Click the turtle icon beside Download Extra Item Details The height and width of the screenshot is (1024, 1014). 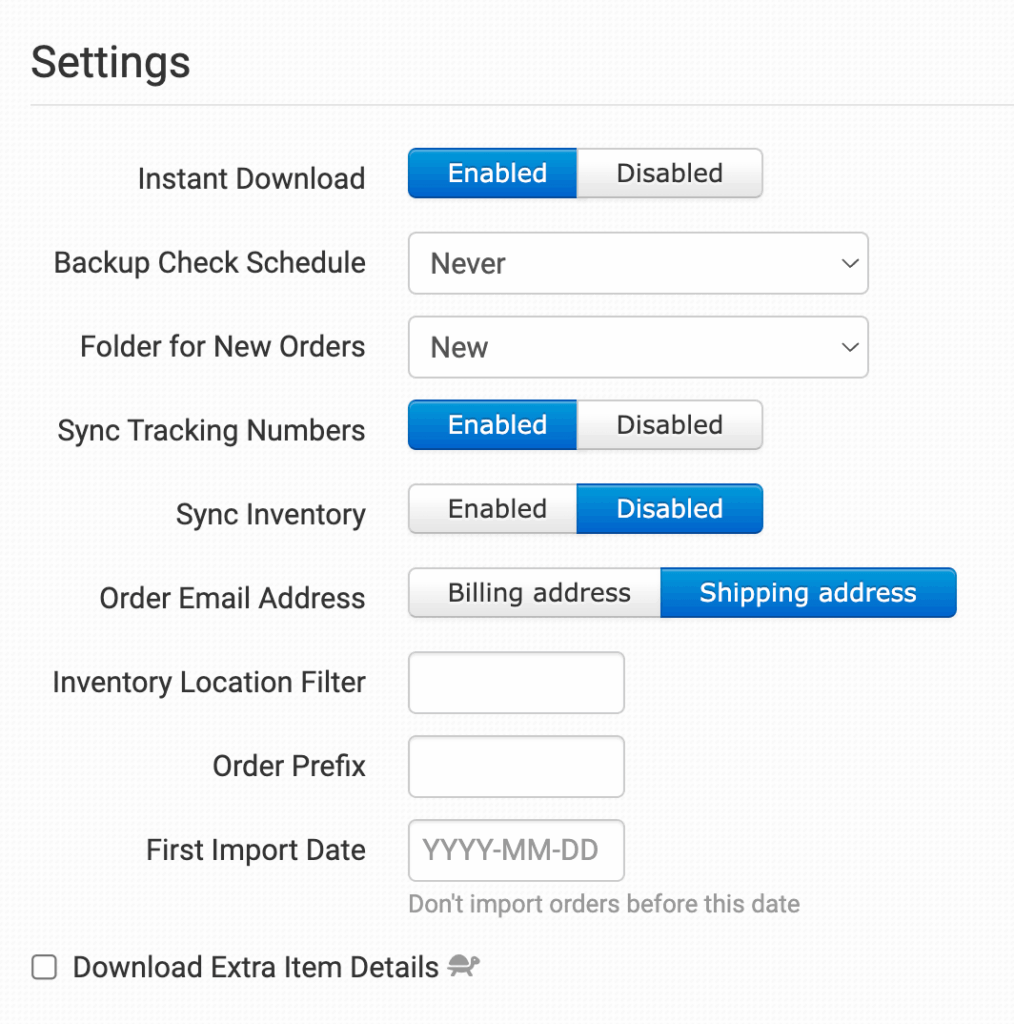(463, 966)
